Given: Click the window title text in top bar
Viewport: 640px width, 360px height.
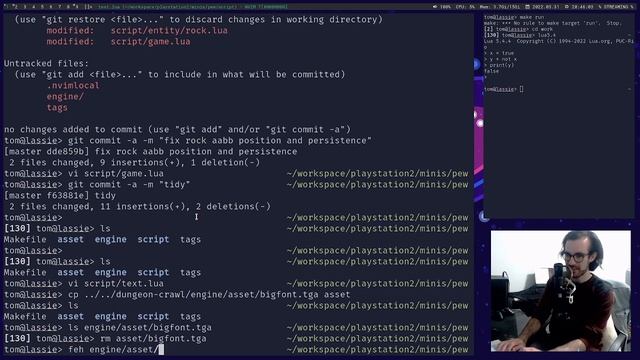Looking at the screenshot, I should point(192,7).
